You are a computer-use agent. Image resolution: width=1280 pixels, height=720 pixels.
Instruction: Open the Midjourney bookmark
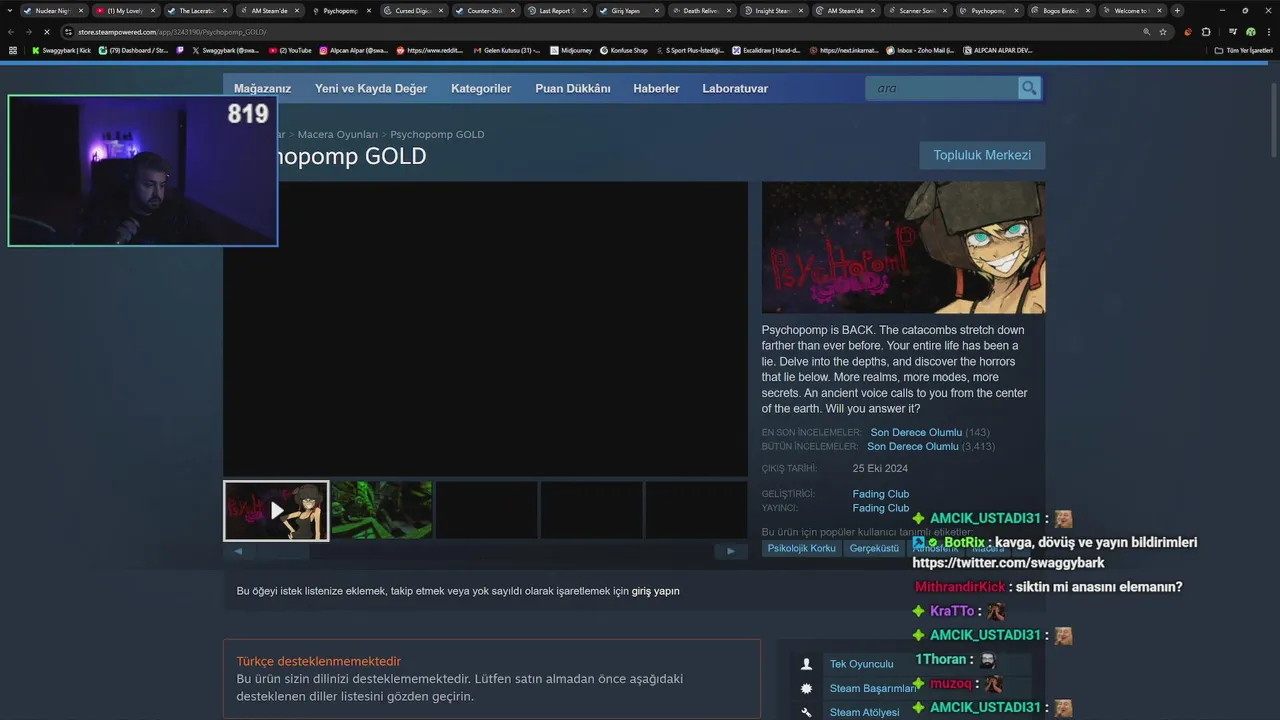571,50
